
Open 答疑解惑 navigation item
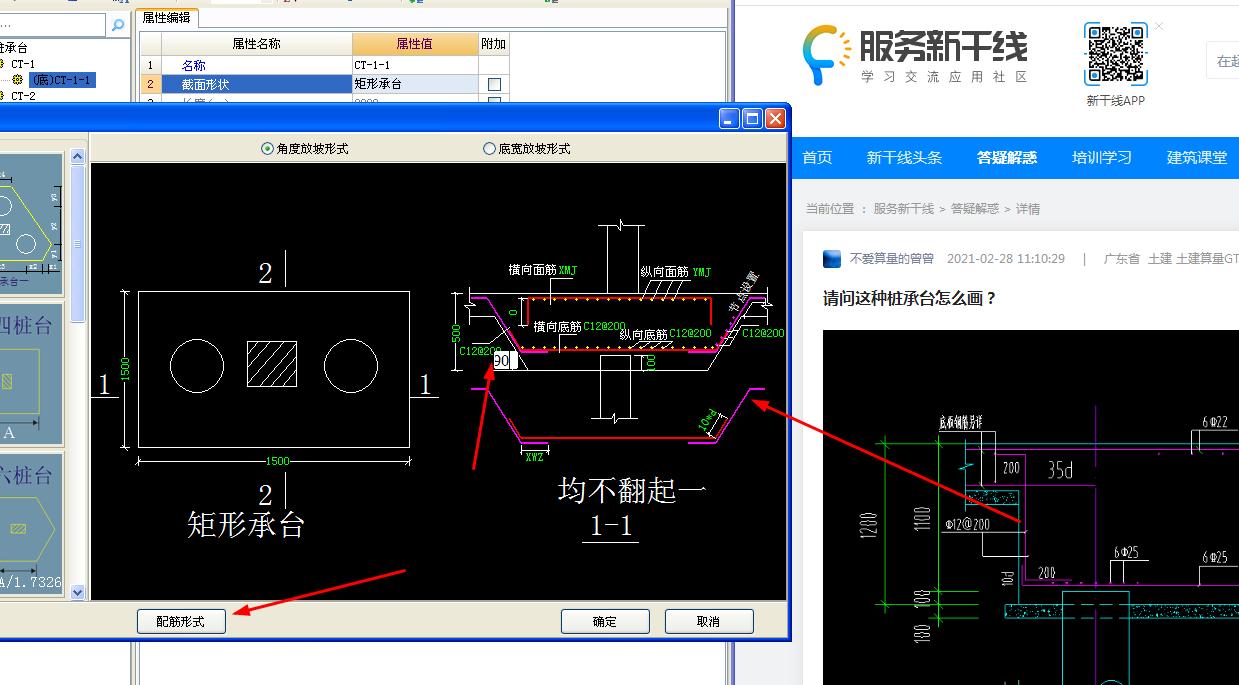tap(1007, 158)
